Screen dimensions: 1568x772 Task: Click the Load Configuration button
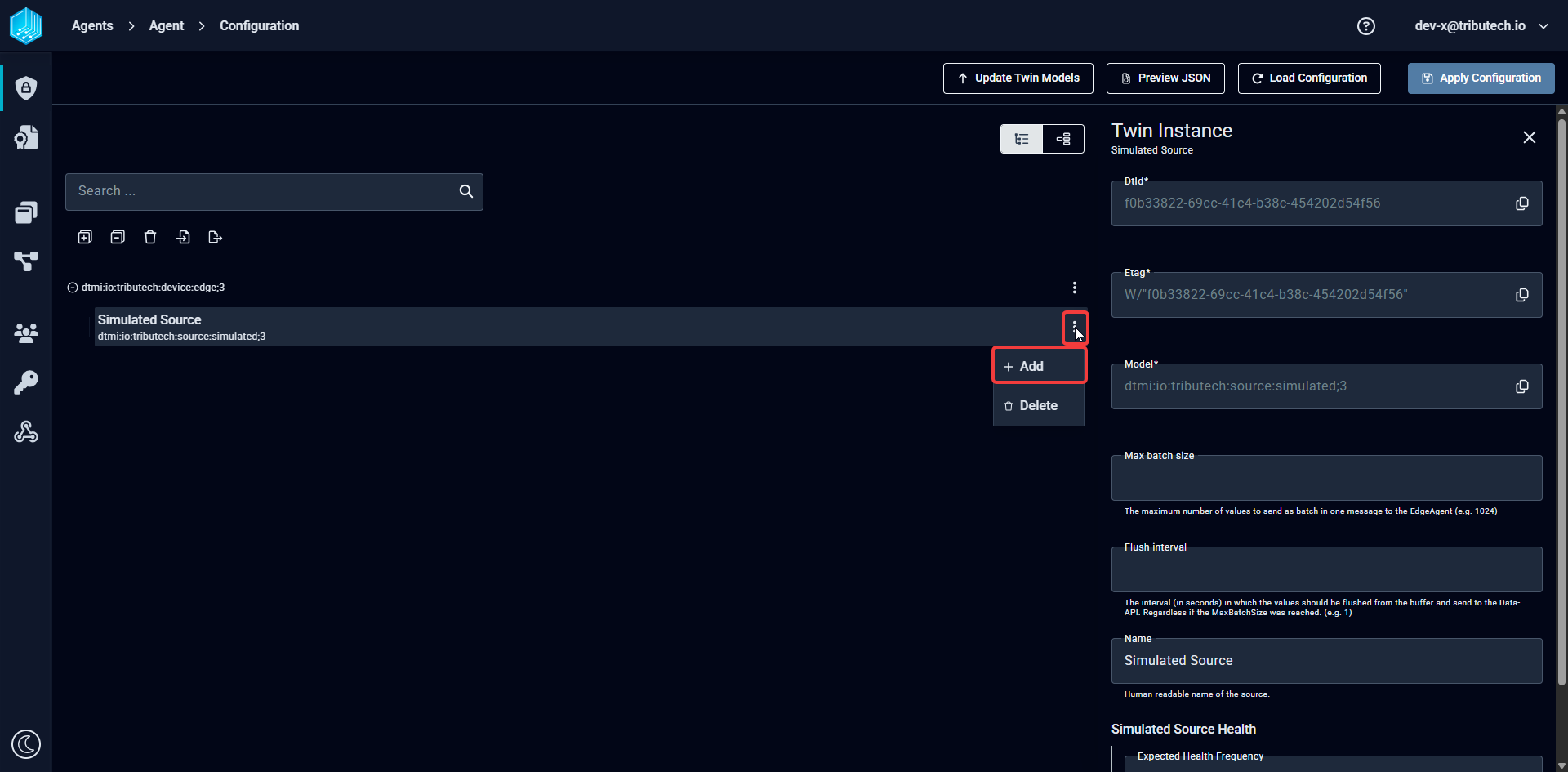click(1309, 78)
